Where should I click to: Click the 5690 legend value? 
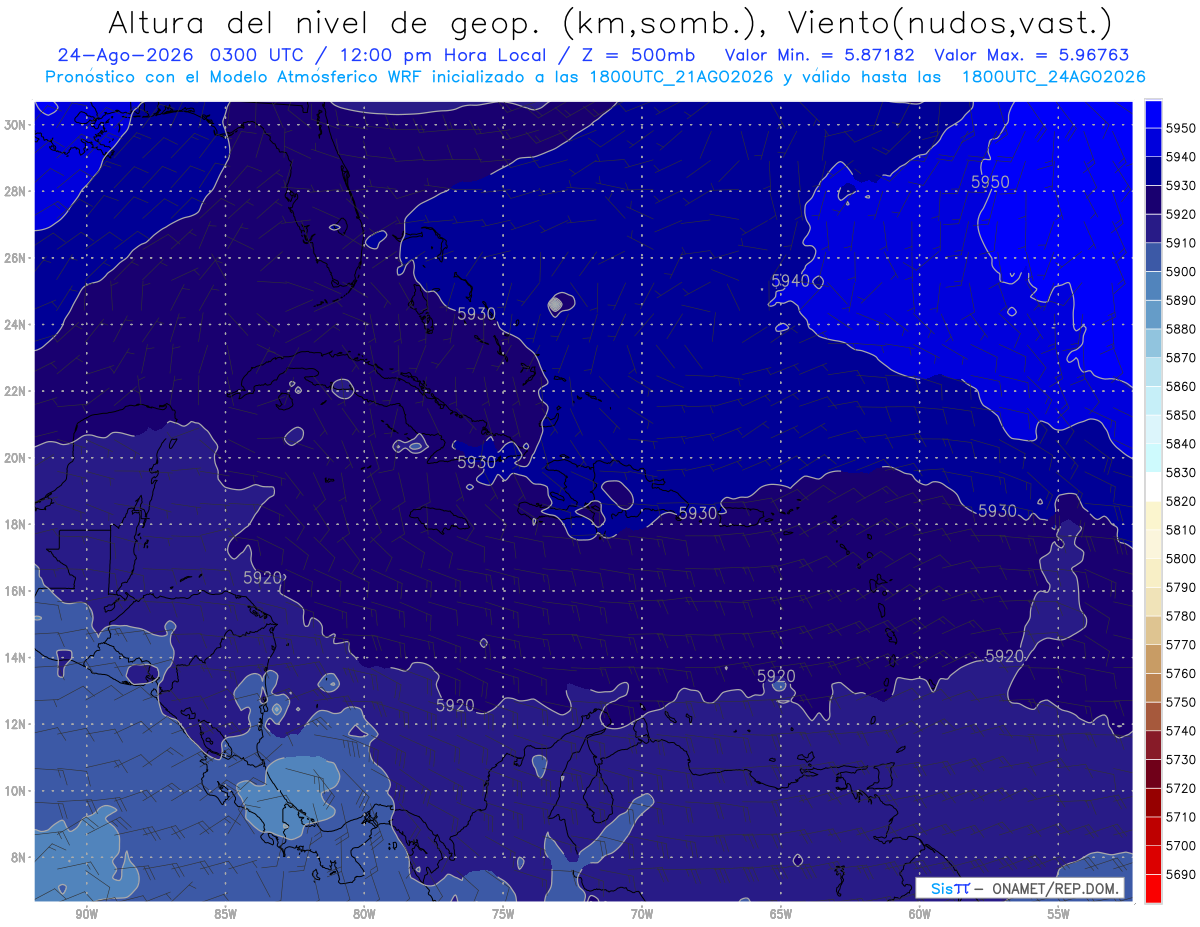click(x=1180, y=874)
